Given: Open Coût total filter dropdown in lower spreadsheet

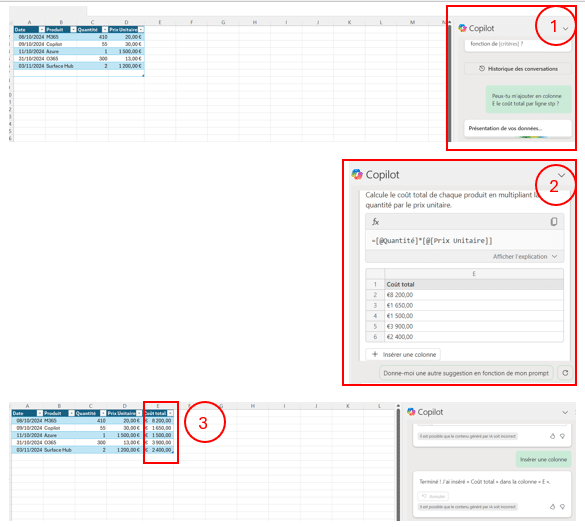Looking at the screenshot, I should (x=171, y=413).
